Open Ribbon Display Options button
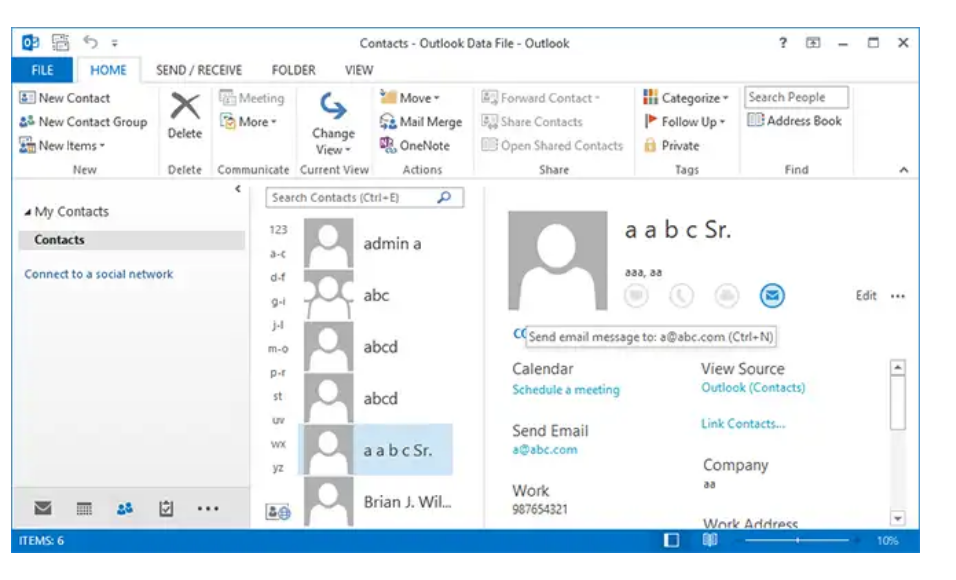This screenshot has width=956, height=580. (x=813, y=43)
